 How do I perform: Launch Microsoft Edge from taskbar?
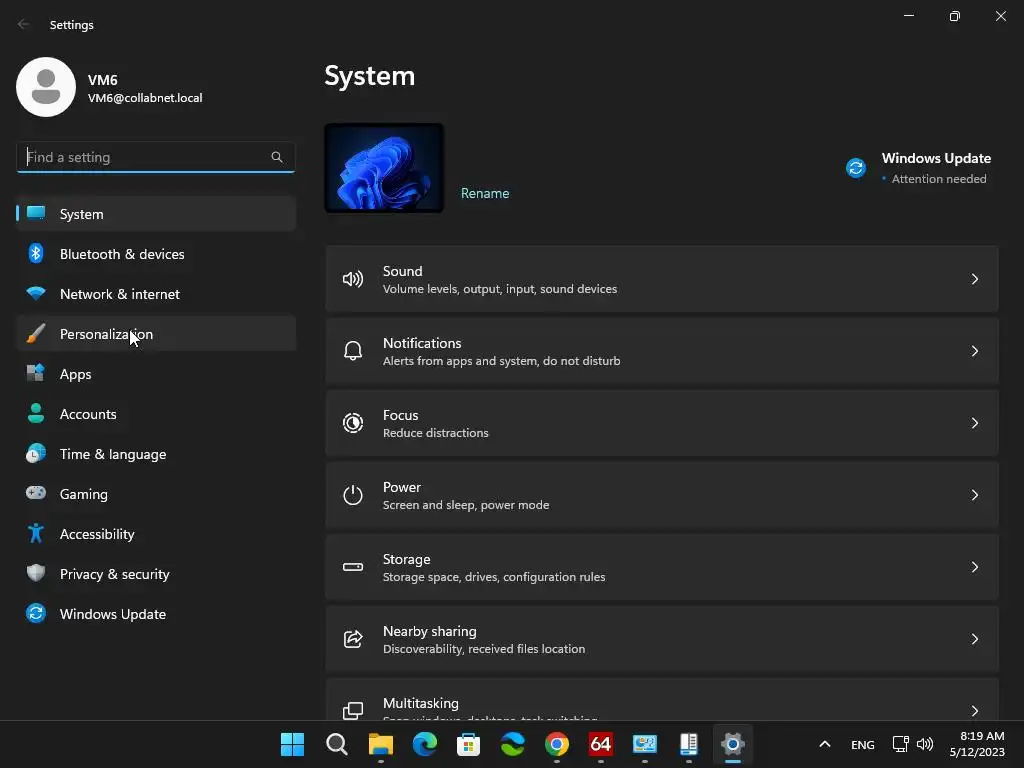424,744
